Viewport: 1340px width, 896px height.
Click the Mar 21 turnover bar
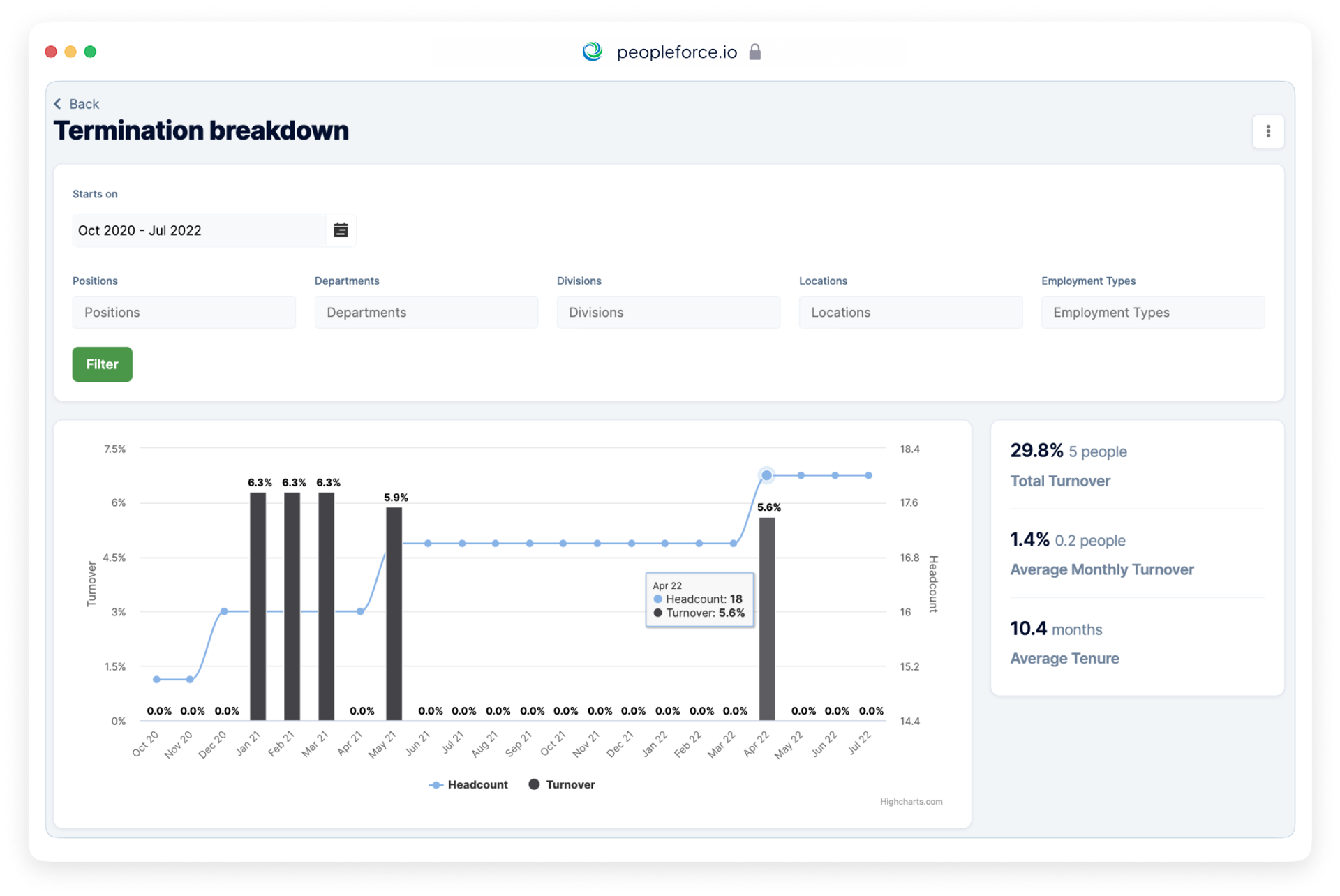click(326, 606)
